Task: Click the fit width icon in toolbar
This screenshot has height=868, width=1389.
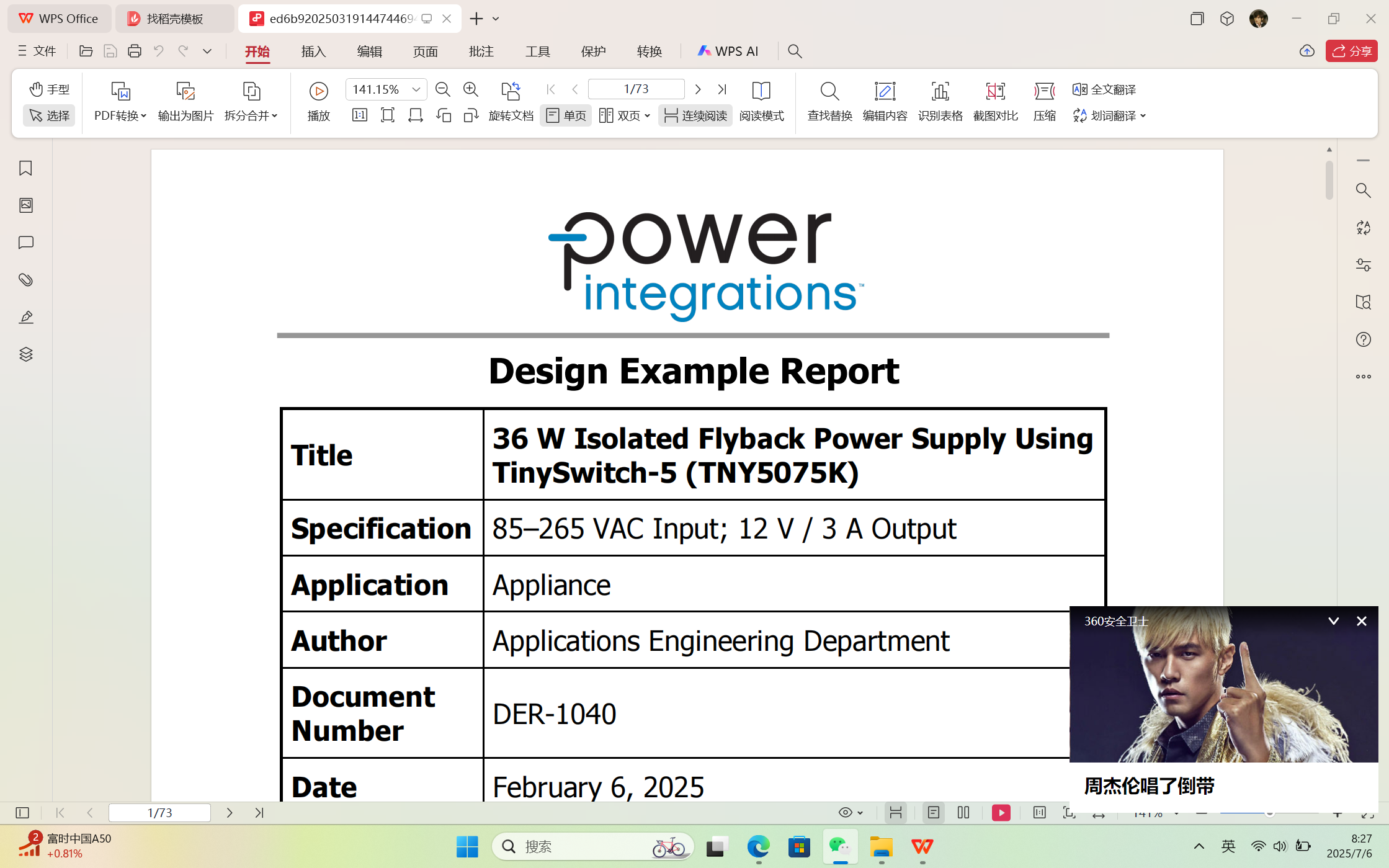Action: 415,115
